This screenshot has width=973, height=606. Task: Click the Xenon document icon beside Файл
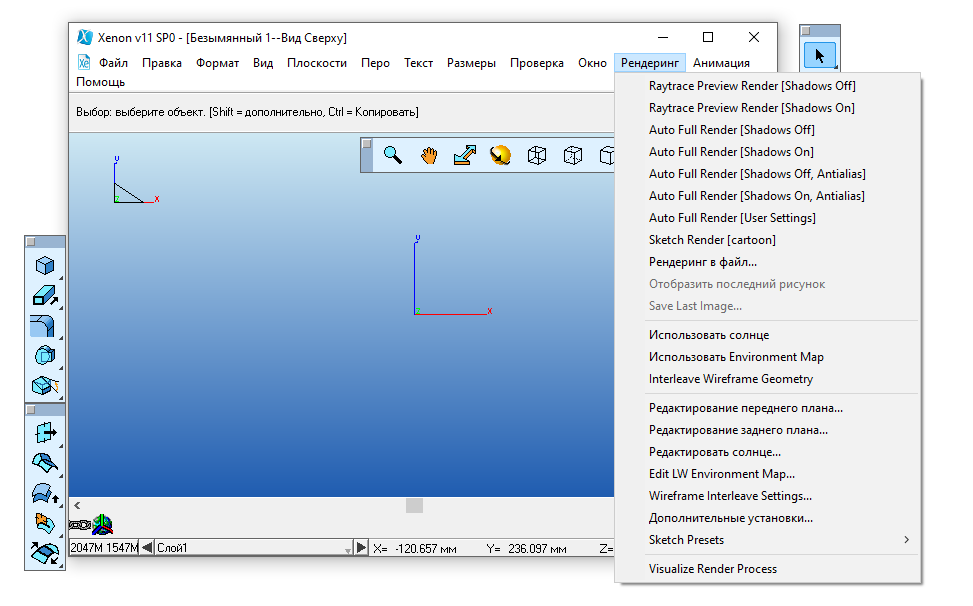coord(84,63)
